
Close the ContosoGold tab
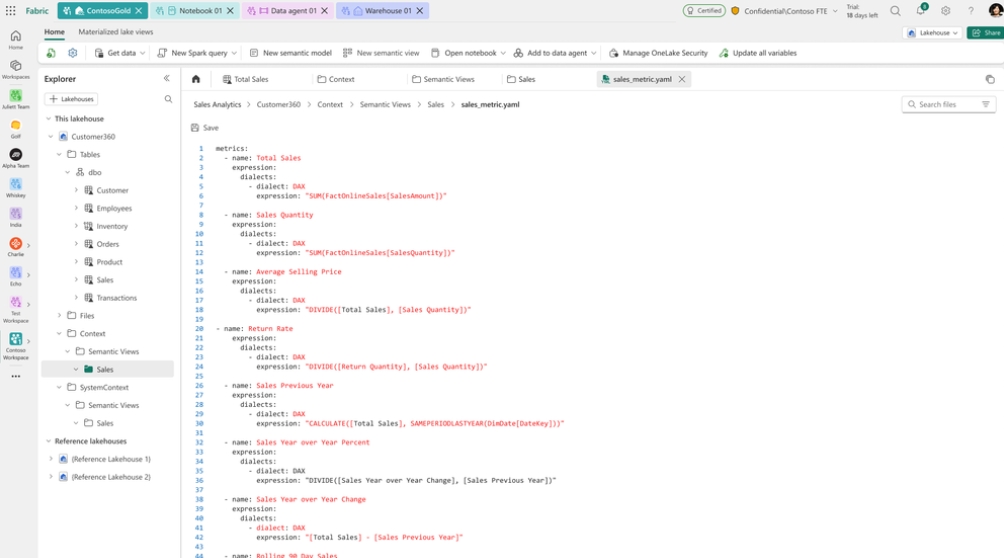coord(138,11)
